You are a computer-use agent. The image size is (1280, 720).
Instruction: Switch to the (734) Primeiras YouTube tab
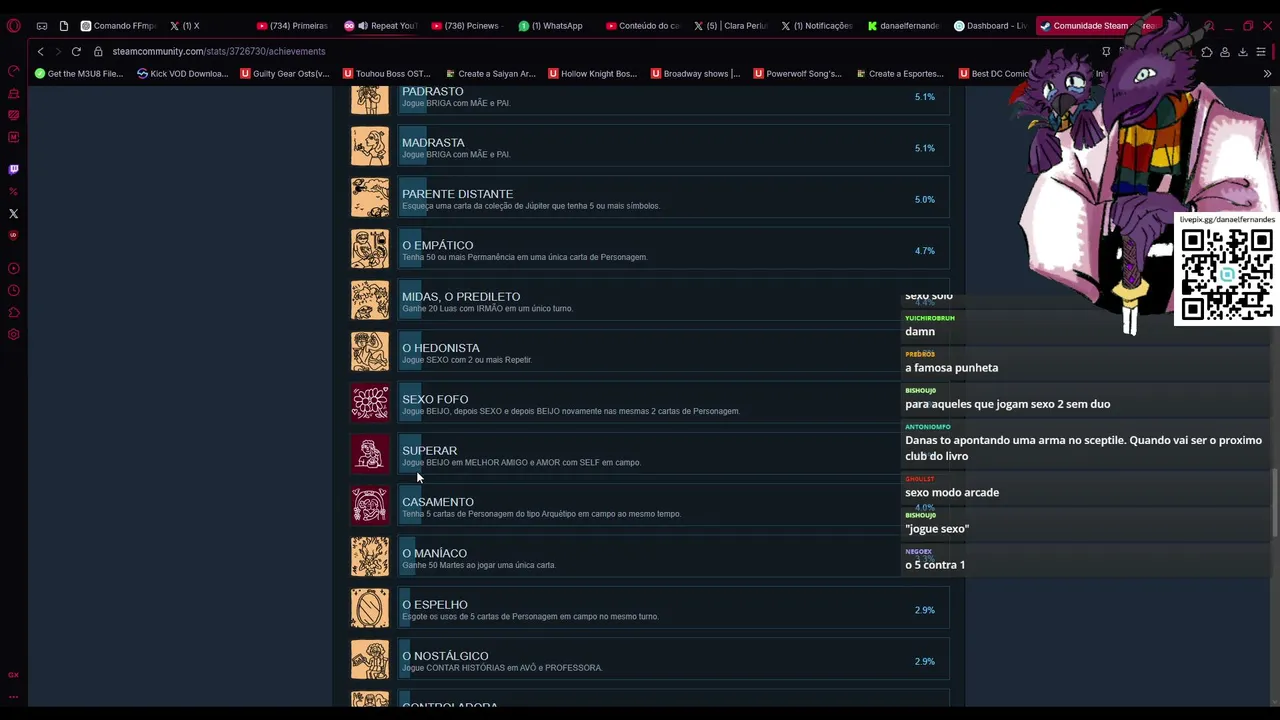tap(292, 26)
